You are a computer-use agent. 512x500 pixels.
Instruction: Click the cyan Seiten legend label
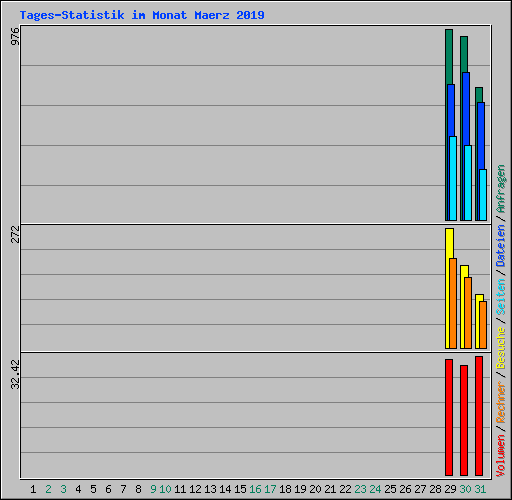pos(501,297)
